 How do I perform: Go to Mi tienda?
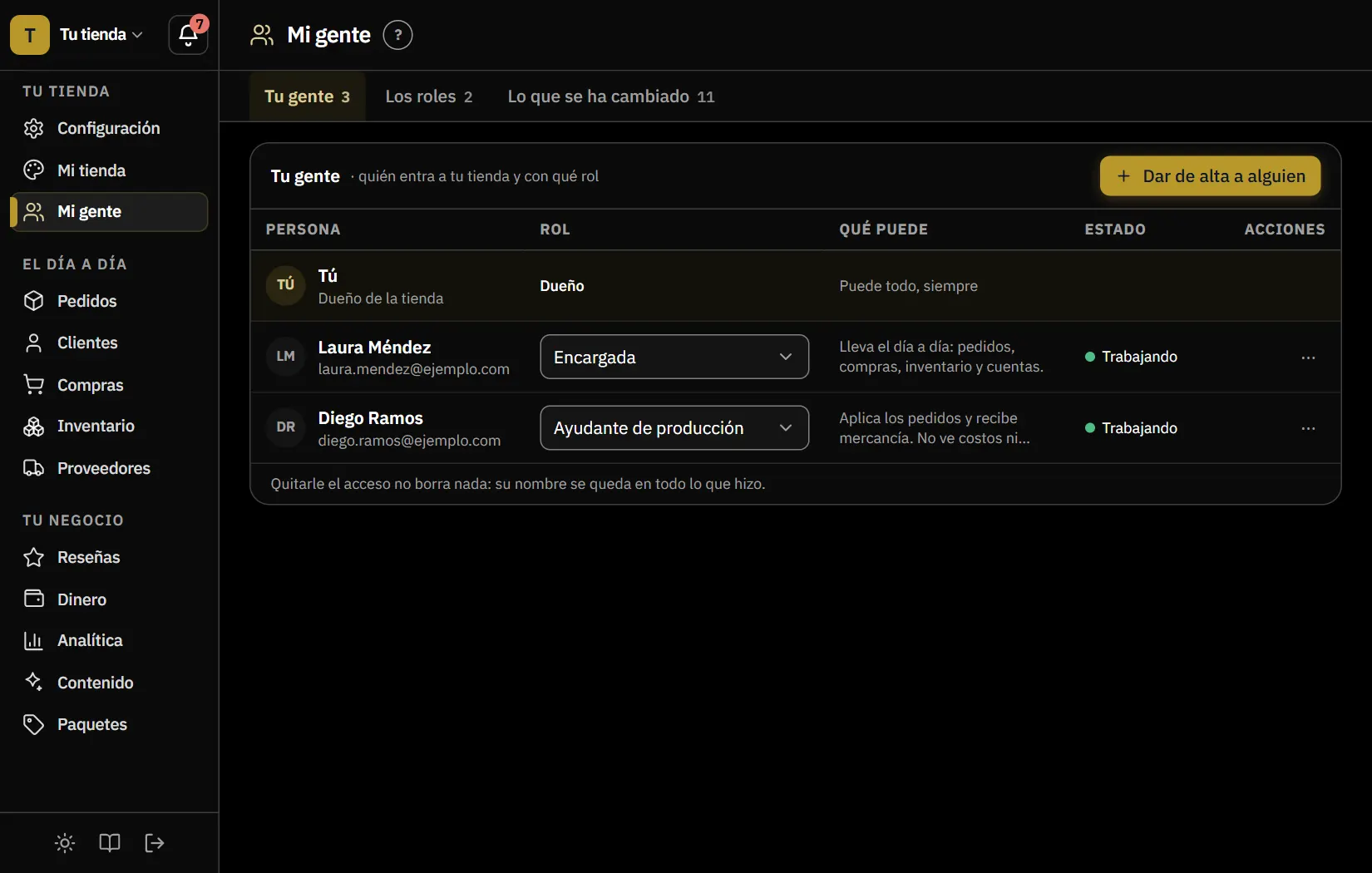(x=109, y=170)
